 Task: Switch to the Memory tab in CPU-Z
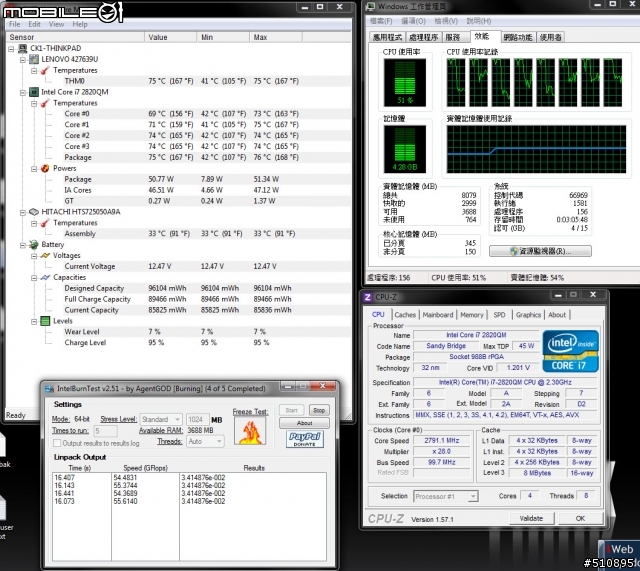click(472, 315)
